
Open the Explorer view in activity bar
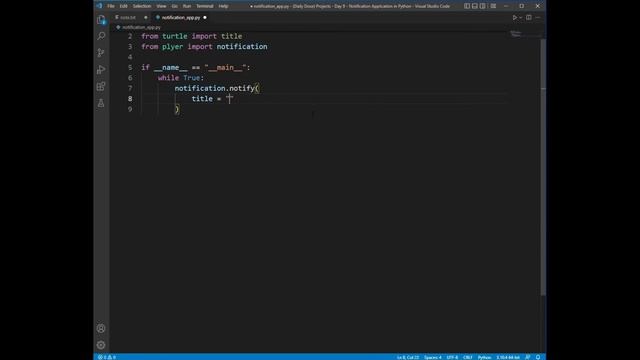[101, 20]
